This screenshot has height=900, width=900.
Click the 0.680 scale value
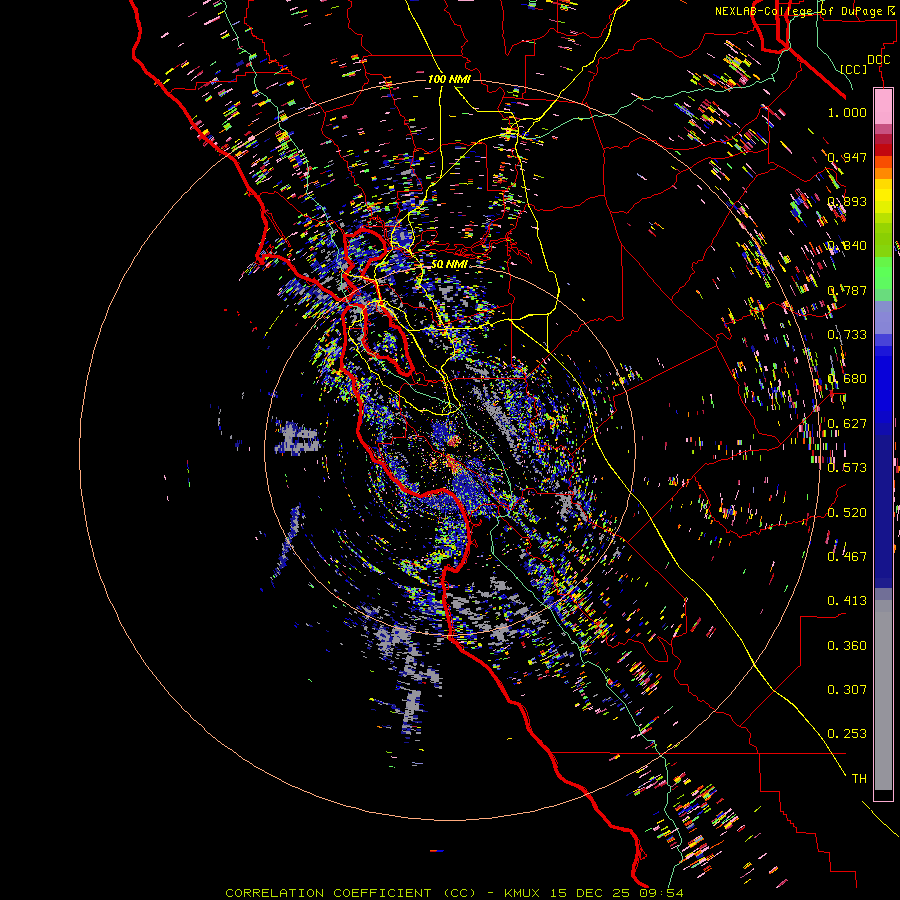pyautogui.click(x=847, y=379)
